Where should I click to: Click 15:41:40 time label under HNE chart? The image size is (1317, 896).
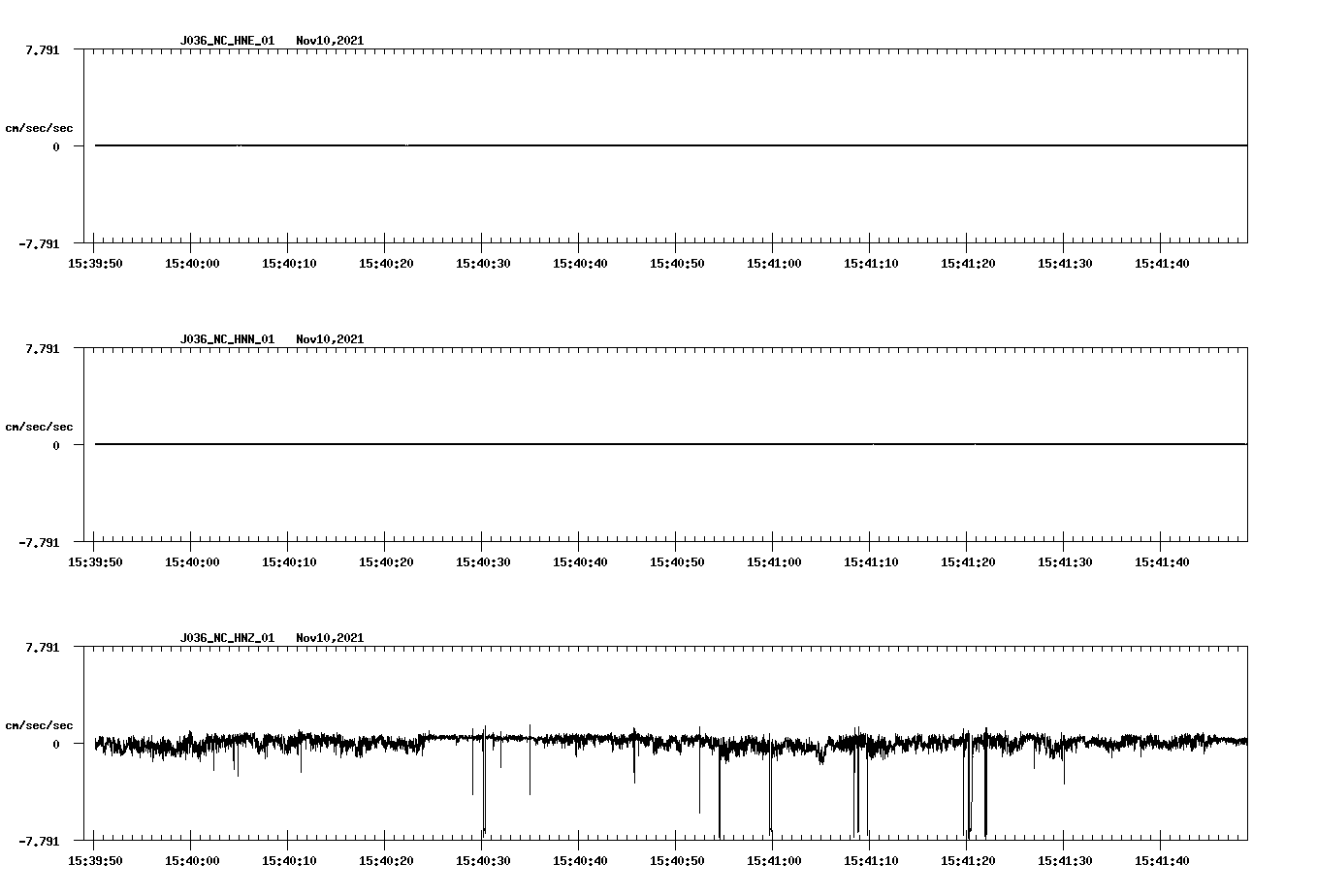(1162, 264)
